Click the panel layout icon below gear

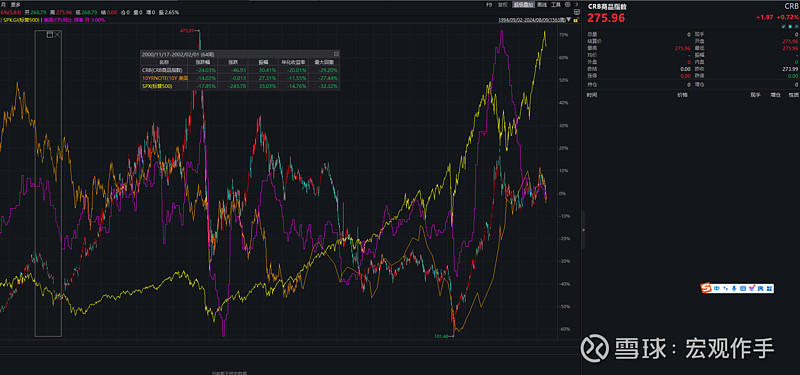[x=577, y=12]
